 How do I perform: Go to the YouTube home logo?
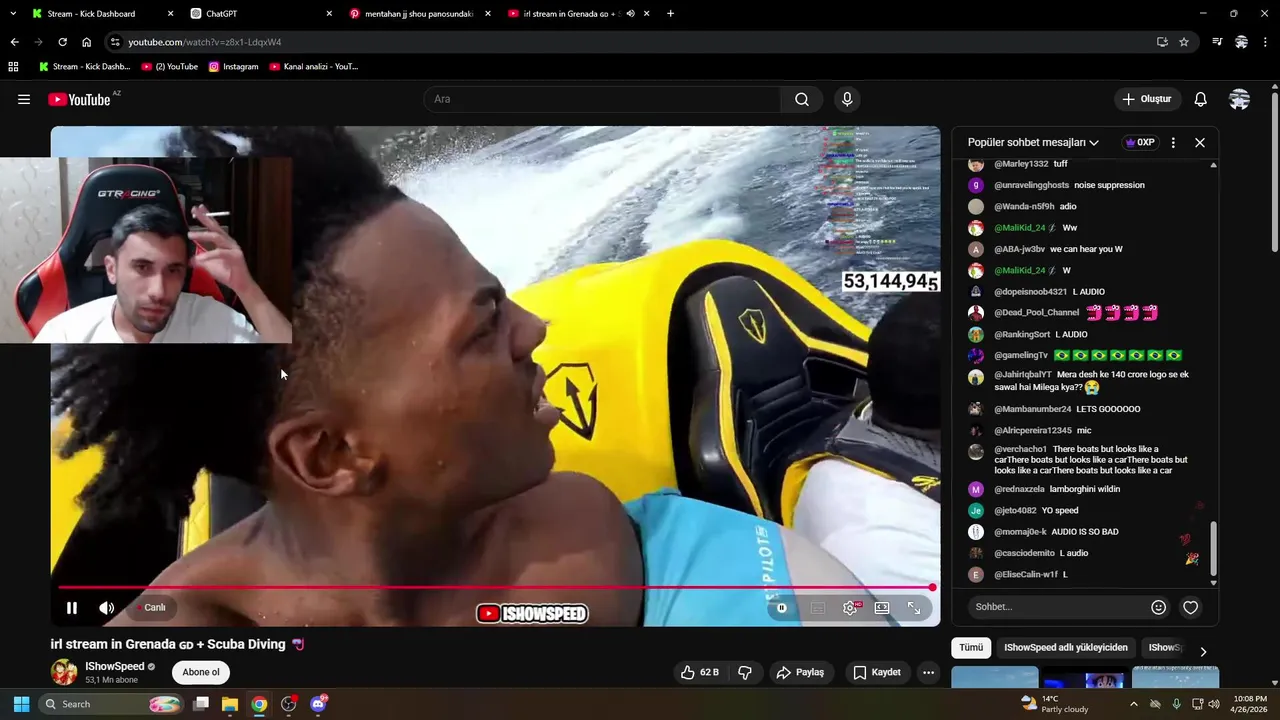tap(79, 99)
